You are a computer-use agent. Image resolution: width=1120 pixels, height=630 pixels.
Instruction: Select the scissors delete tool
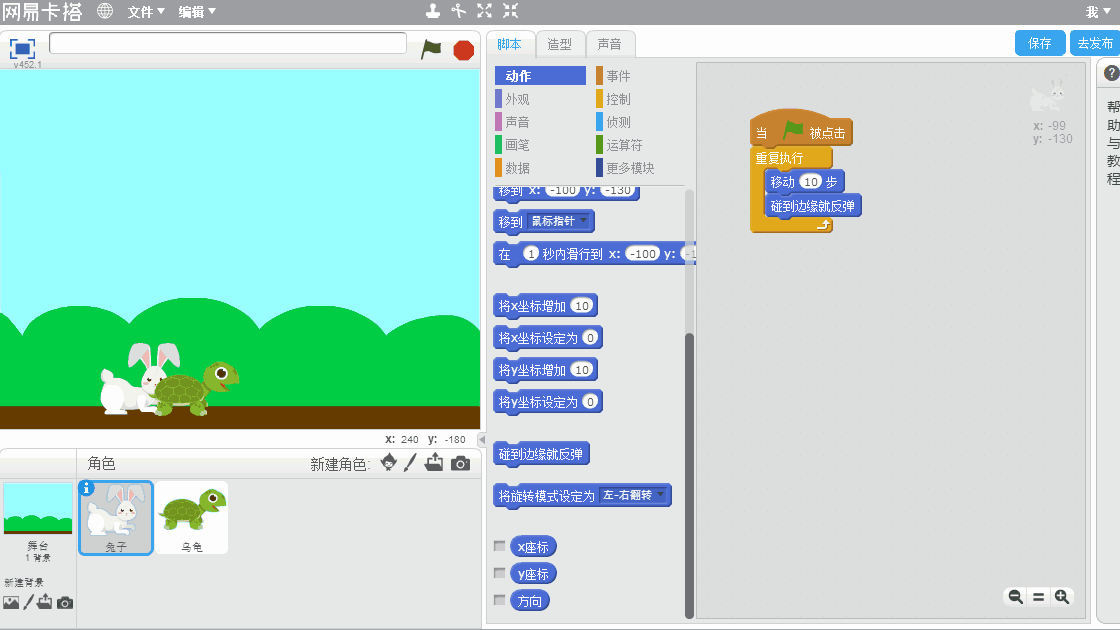coord(459,11)
